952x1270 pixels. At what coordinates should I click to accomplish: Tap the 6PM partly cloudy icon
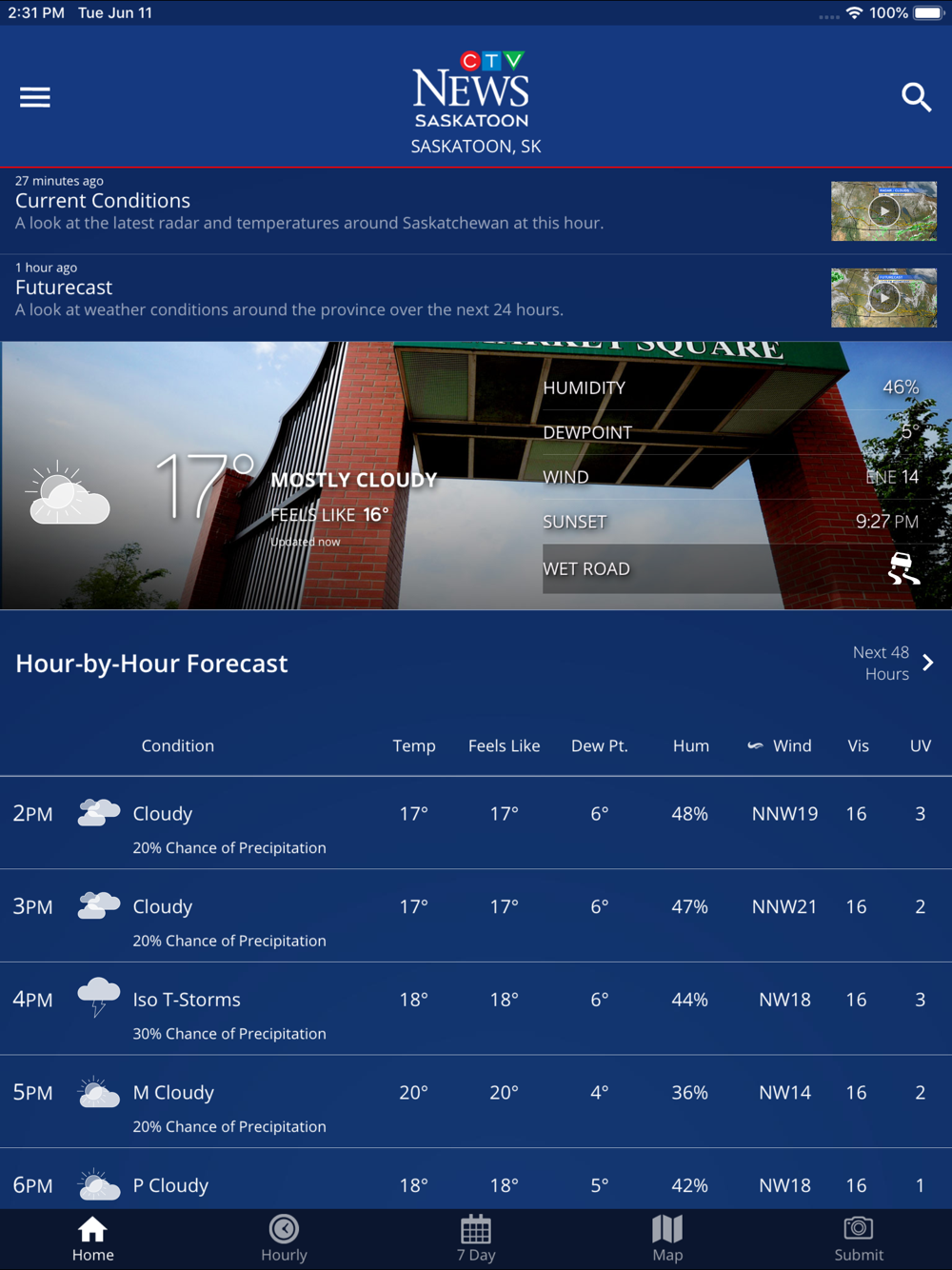click(x=98, y=1185)
